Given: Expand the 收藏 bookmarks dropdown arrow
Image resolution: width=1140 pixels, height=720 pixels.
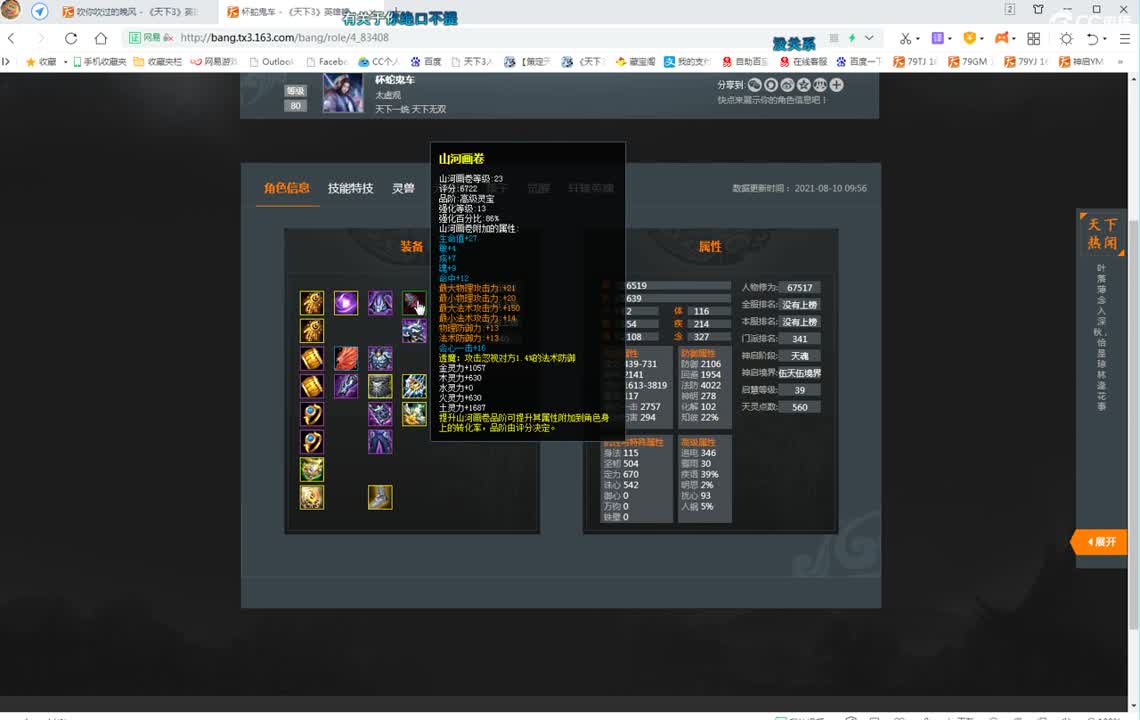Looking at the screenshot, I should tap(65, 63).
